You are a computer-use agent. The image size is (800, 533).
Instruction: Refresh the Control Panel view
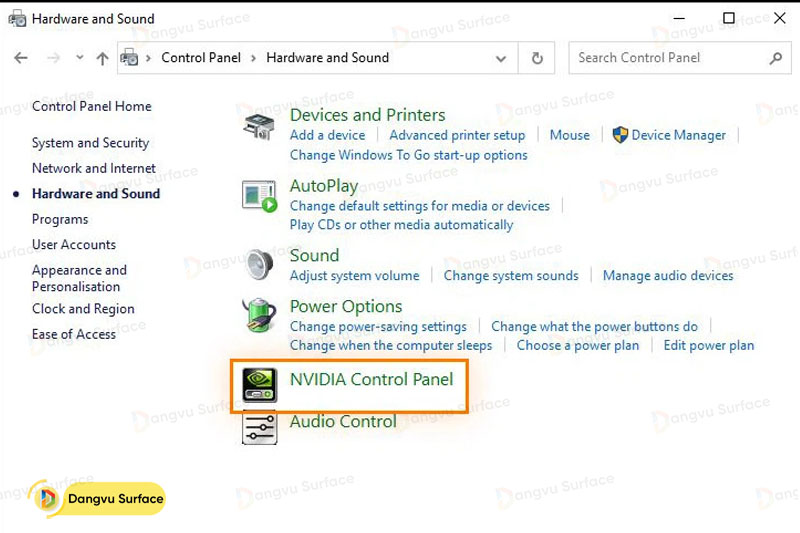pyautogui.click(x=537, y=58)
